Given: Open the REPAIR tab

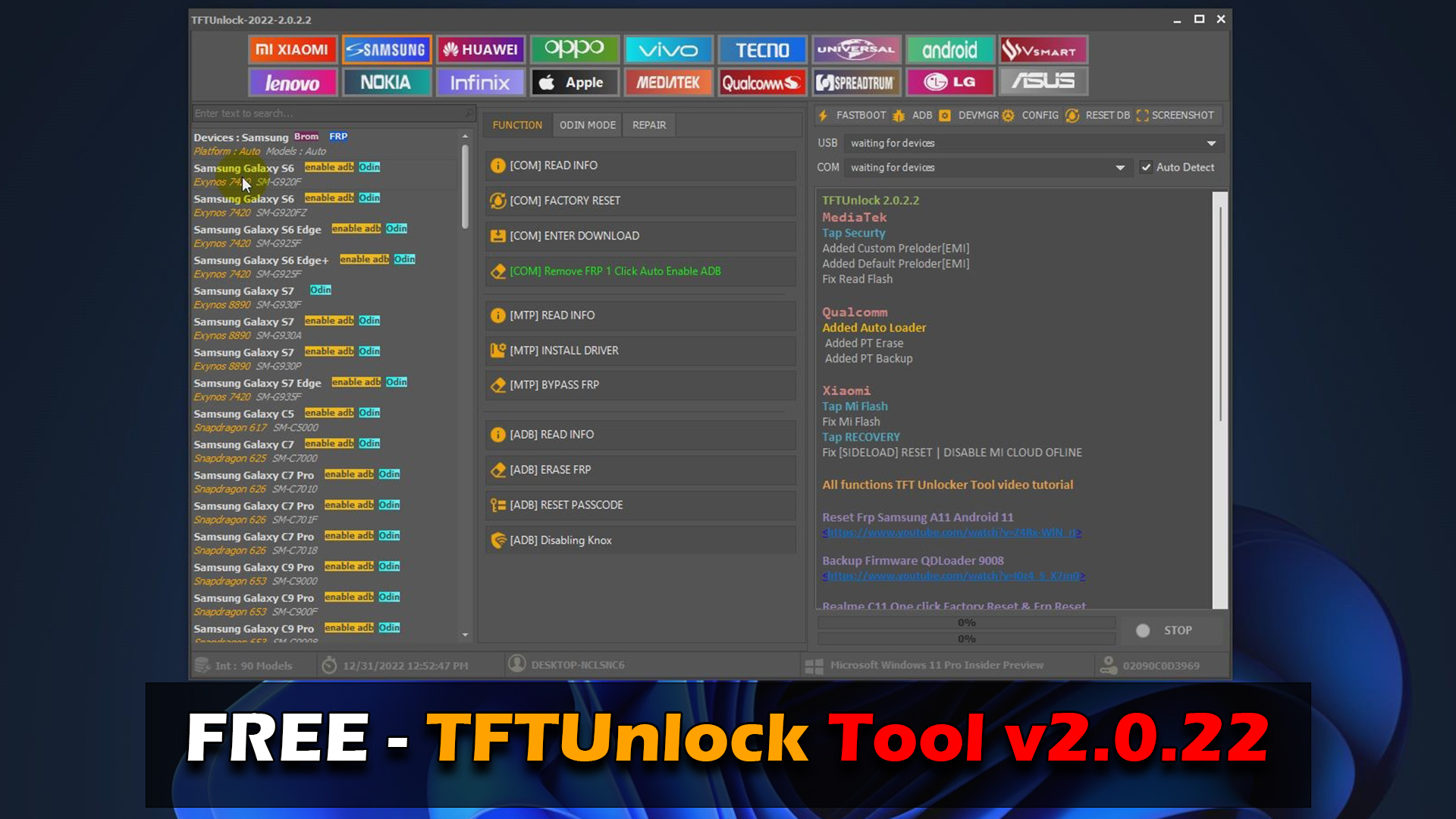Looking at the screenshot, I should click(x=649, y=125).
